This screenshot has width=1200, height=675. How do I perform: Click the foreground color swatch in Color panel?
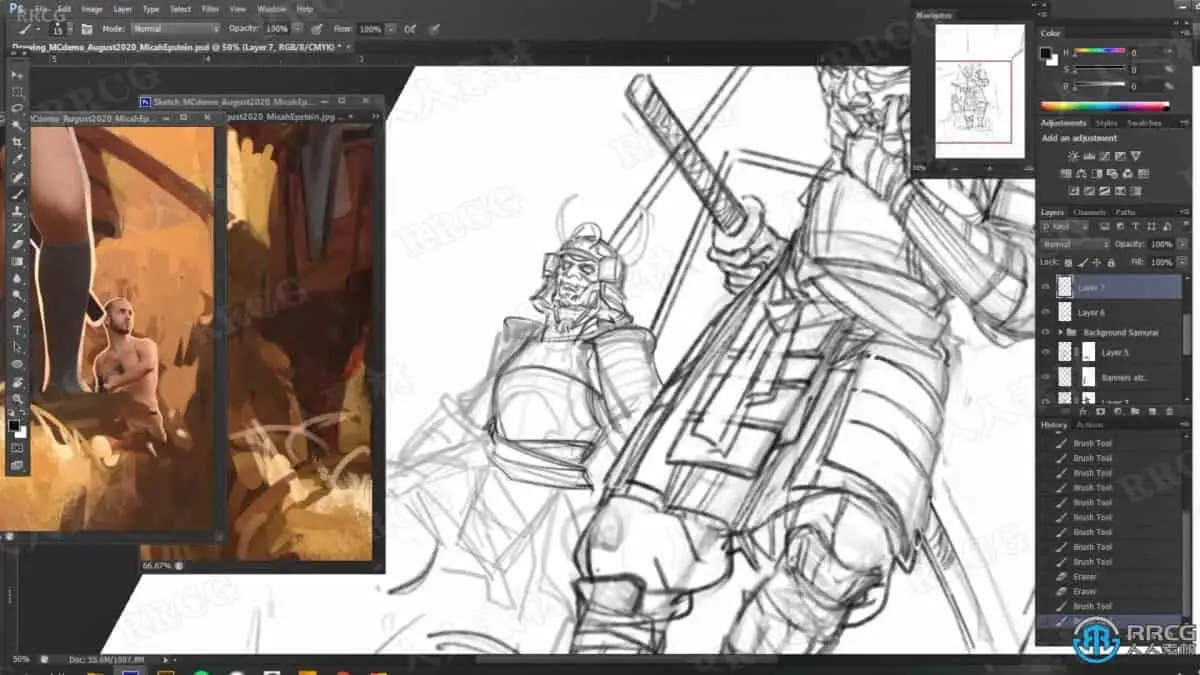pyautogui.click(x=1046, y=53)
